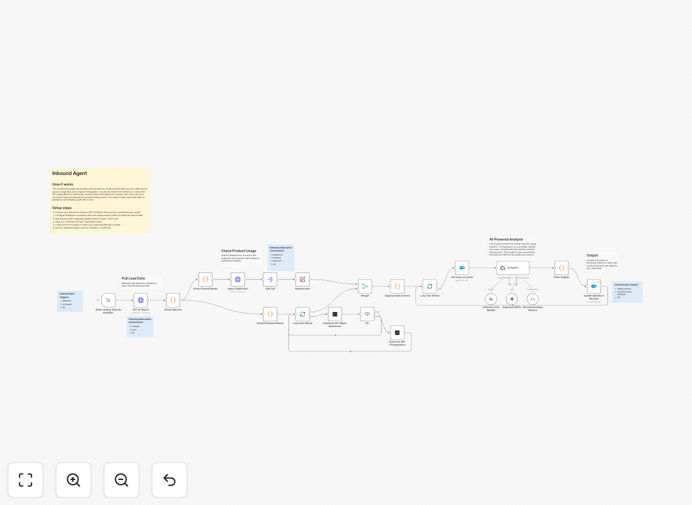The image size is (692, 505).
Task: Select the Explorium API Firmographics node
Action: (397, 332)
